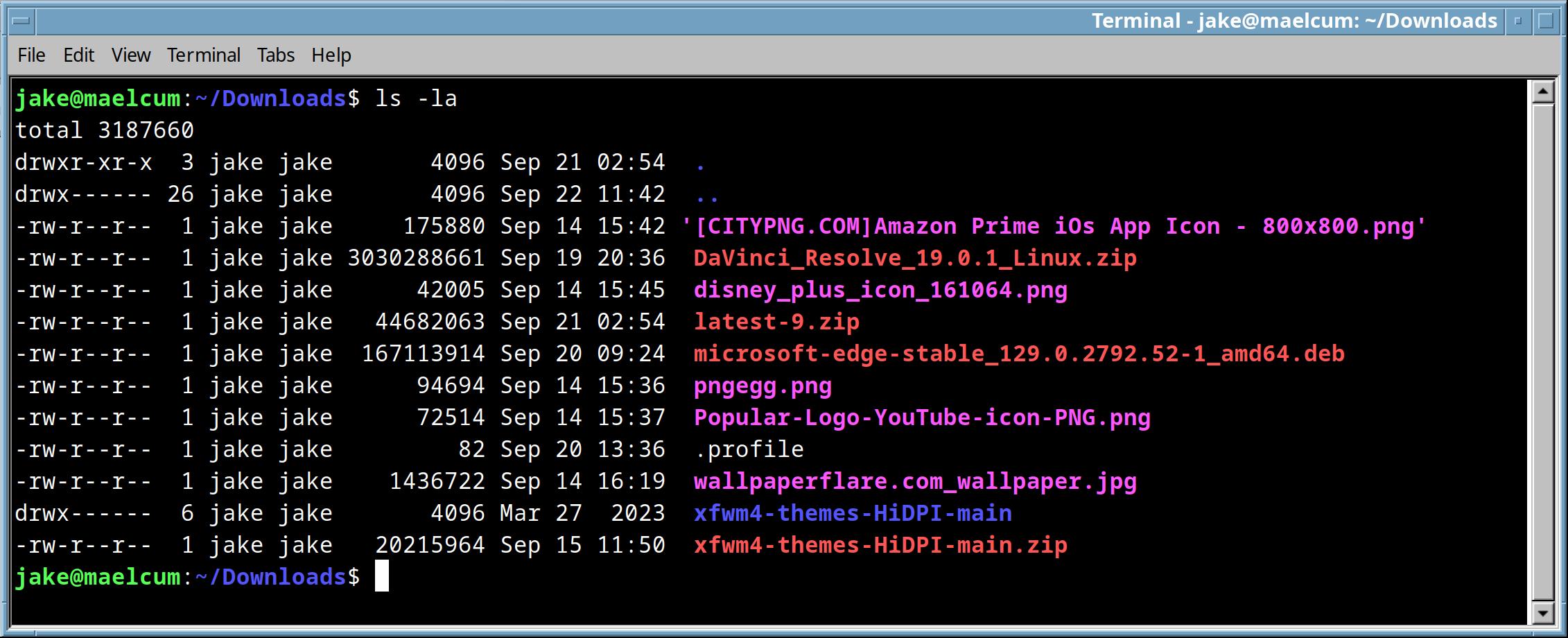This screenshot has height=638, width=1568.
Task: Open the Terminal menu
Action: (x=203, y=55)
